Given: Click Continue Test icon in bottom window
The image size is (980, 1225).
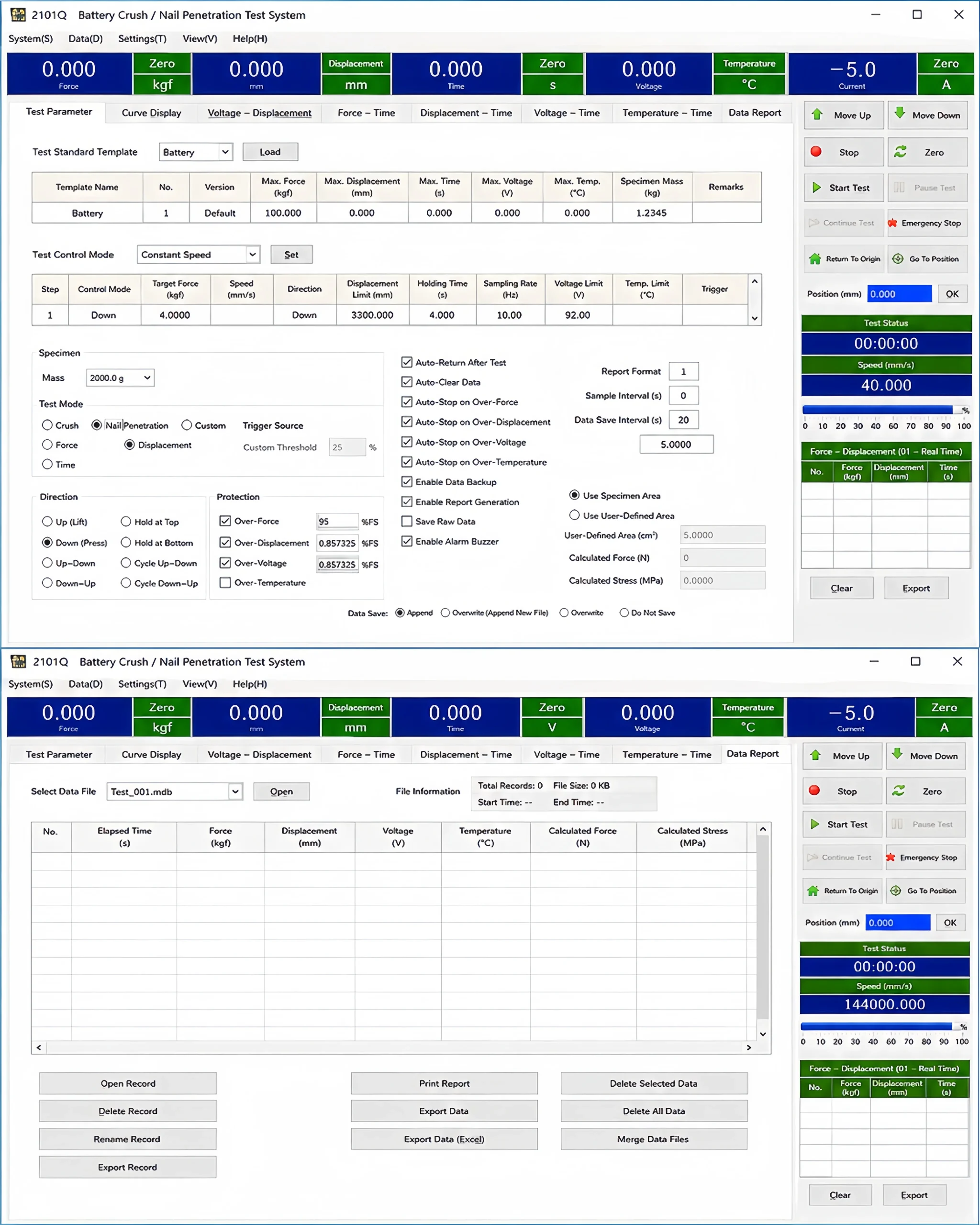Looking at the screenshot, I should point(813,857).
